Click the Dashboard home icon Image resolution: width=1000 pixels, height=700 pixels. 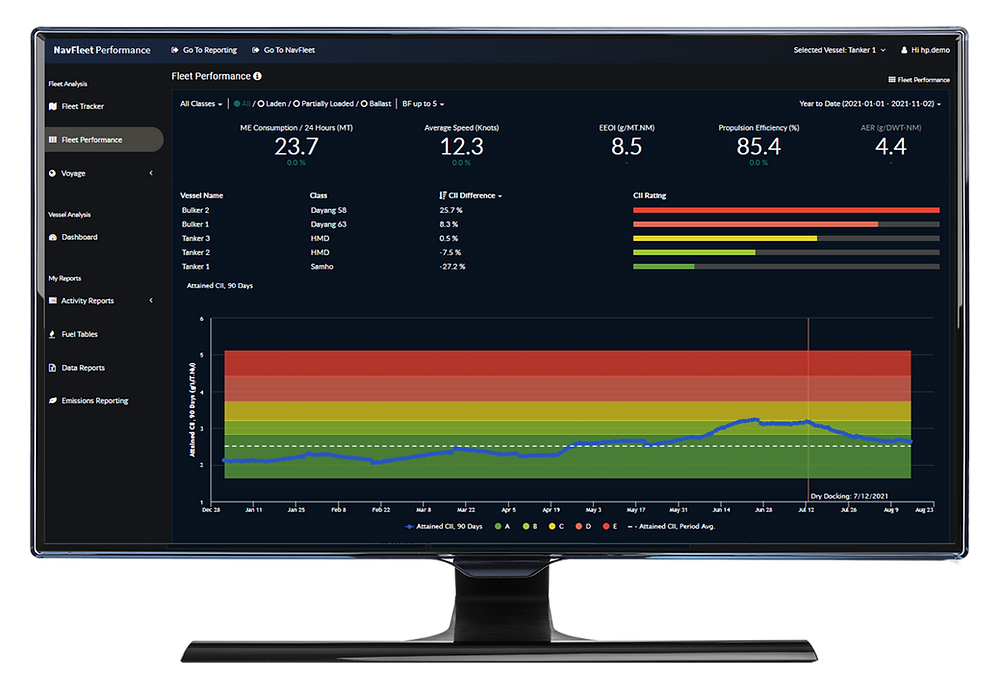click(x=52, y=237)
